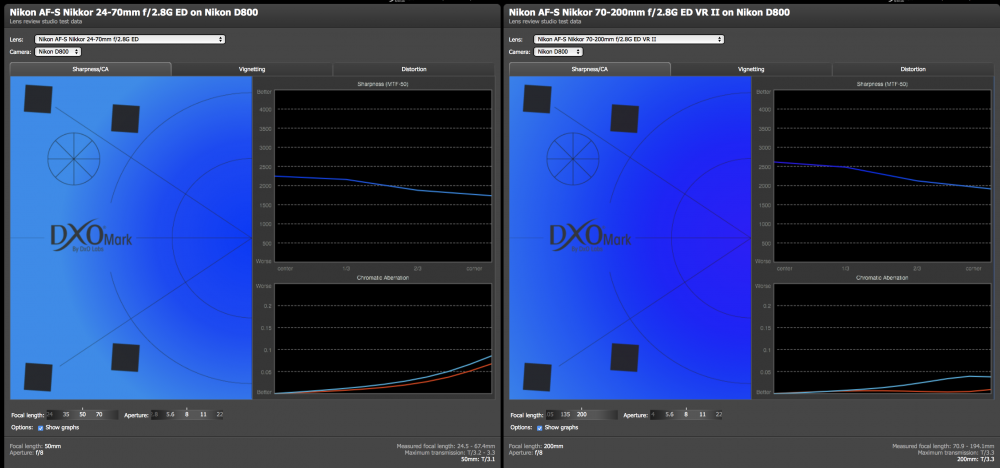Click the 'Focal length: 200mm' status readout
The image size is (1000, 468).
click(536, 446)
